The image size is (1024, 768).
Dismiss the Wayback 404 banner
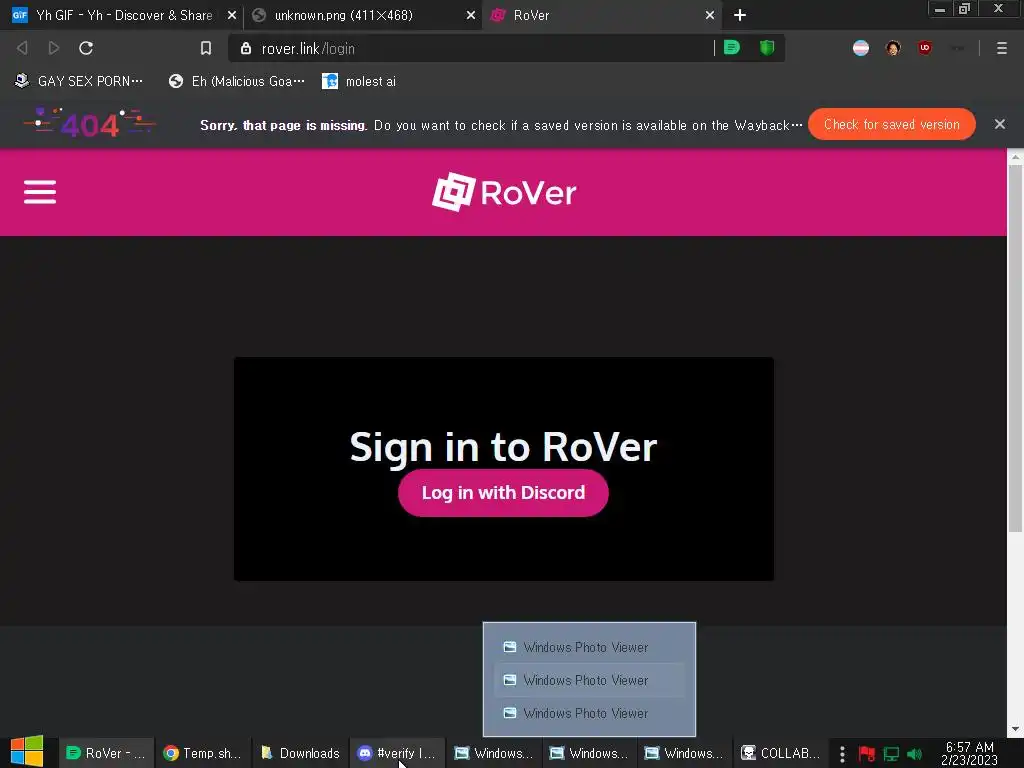[x=999, y=124]
